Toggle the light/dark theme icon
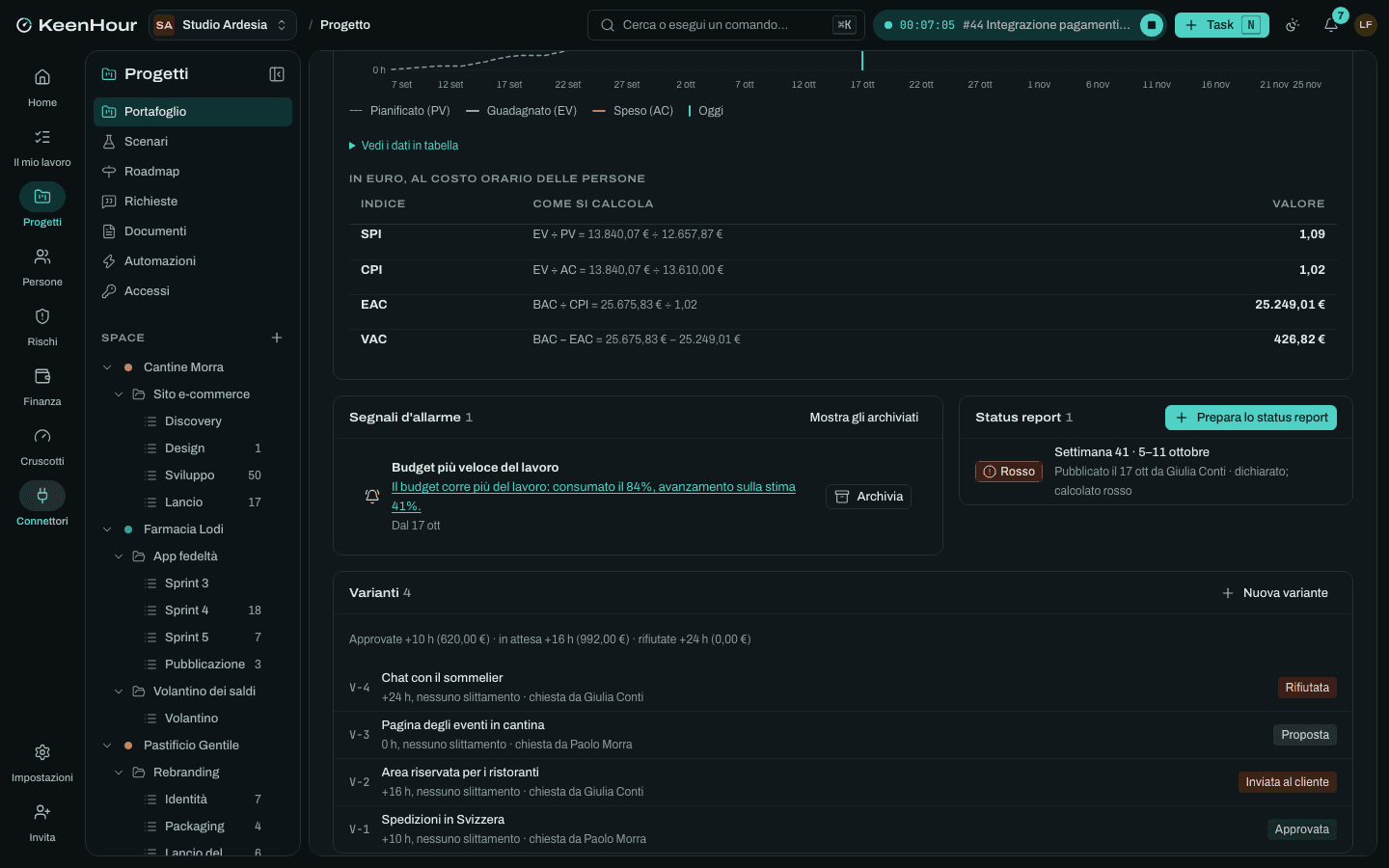The image size is (1389, 868). point(1293,25)
